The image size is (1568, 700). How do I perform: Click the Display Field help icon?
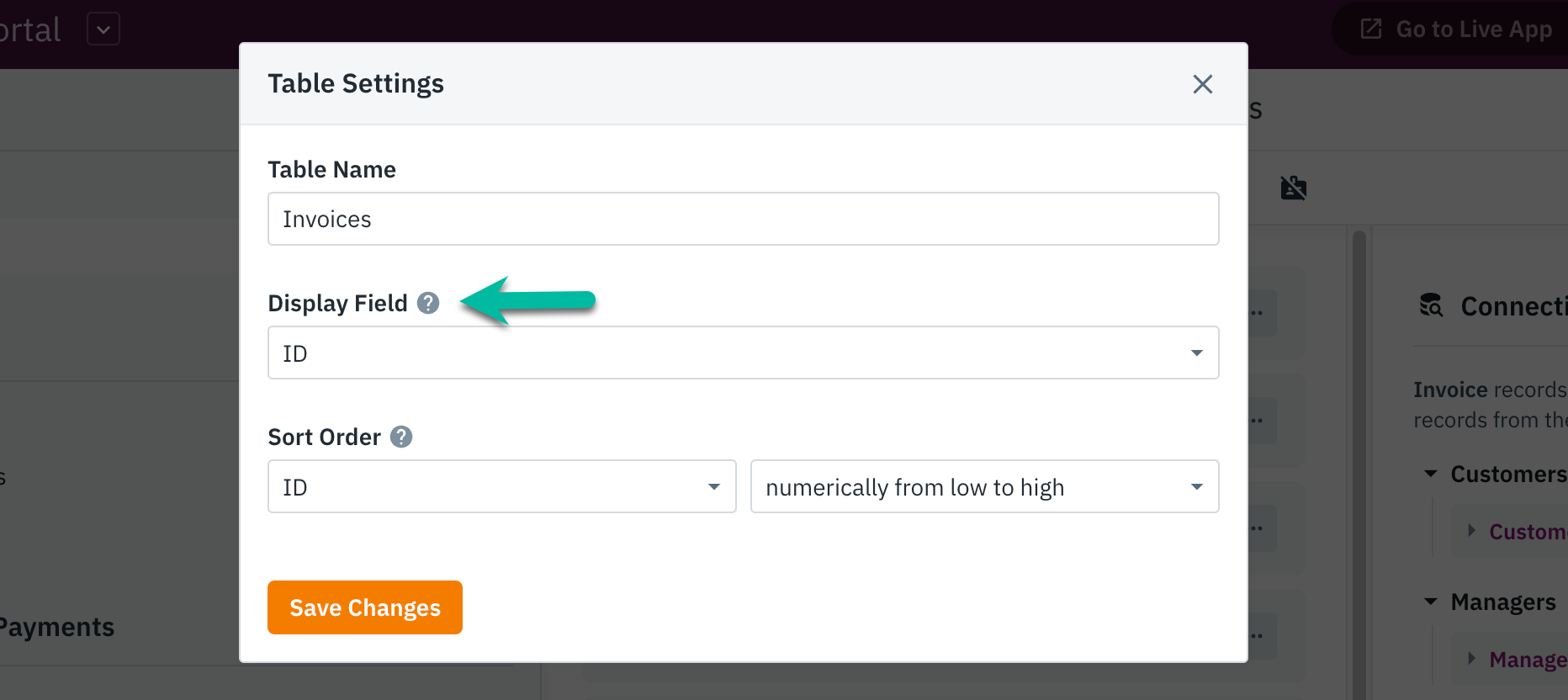(x=428, y=303)
